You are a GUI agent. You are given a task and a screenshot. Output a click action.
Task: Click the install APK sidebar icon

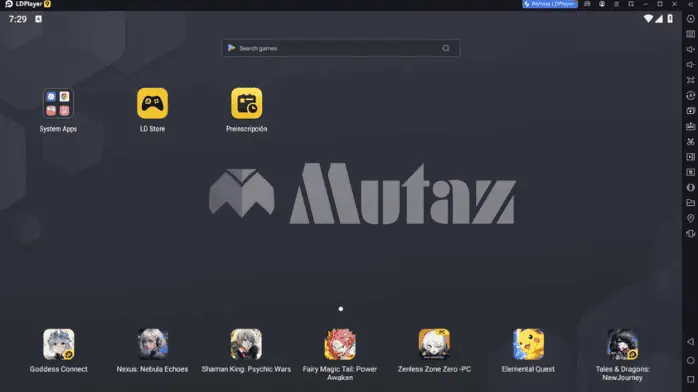click(690, 126)
